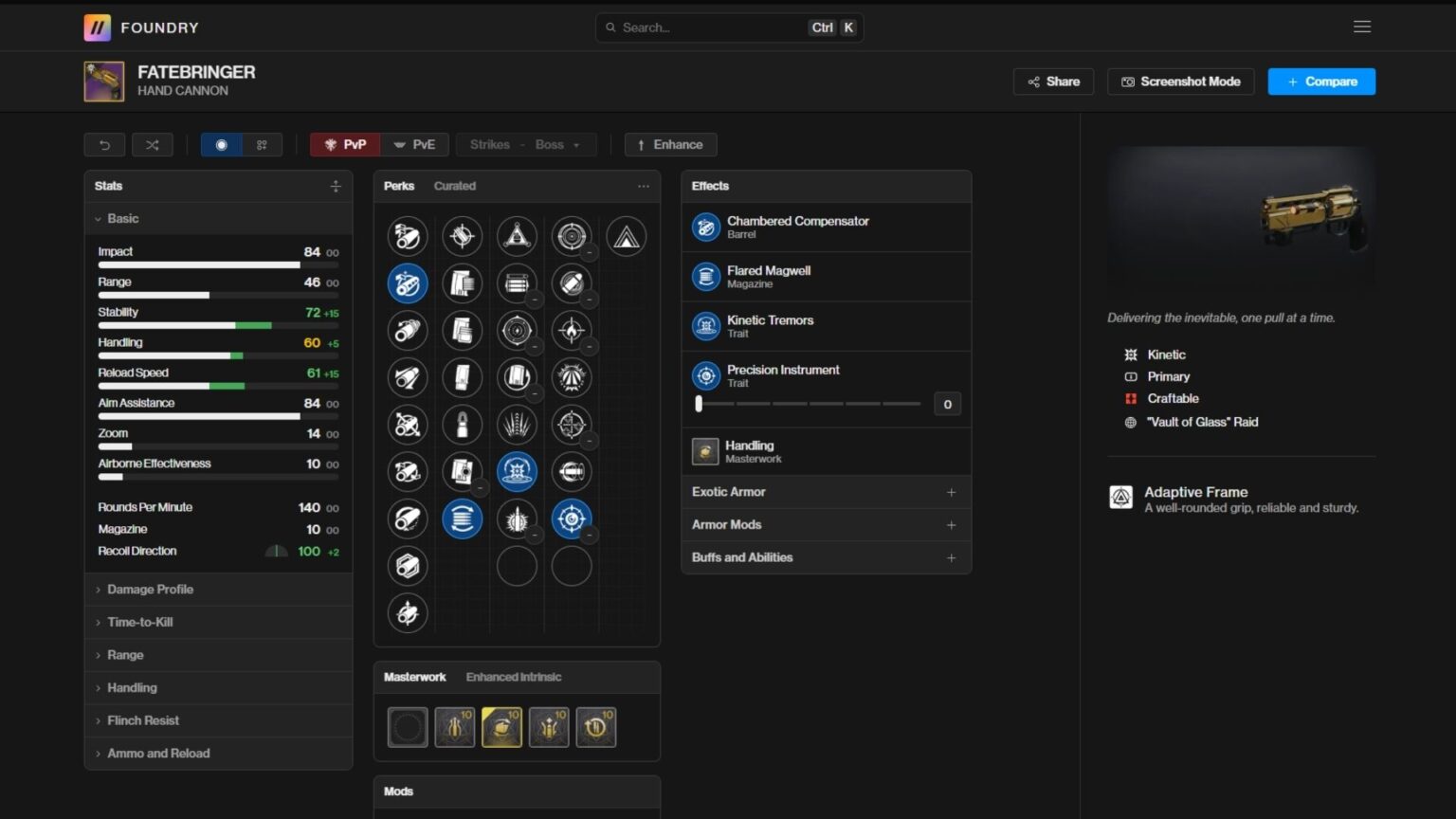This screenshot has width=1456, height=819.
Task: Click the undo arrow icon in toolbar
Action: [104, 145]
